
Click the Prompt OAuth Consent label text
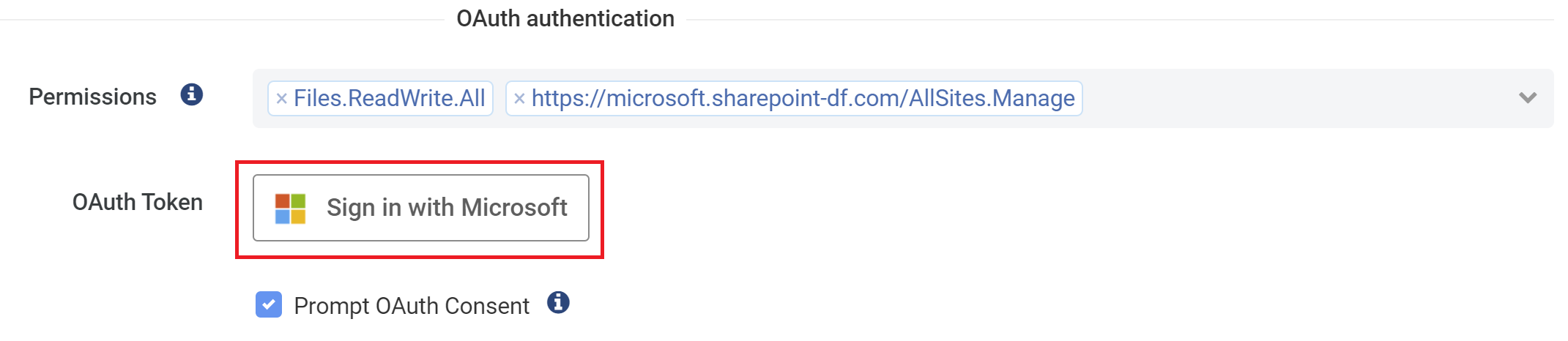(x=411, y=306)
